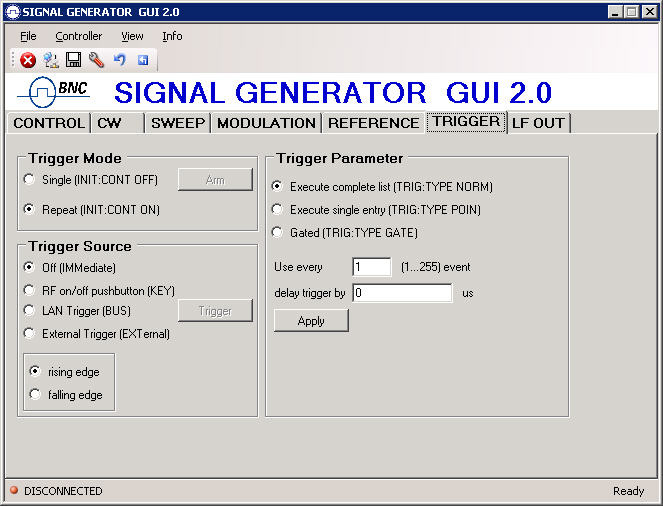This screenshot has width=663, height=506.
Task: Click the Trigger Source group heading
Action: (x=80, y=246)
